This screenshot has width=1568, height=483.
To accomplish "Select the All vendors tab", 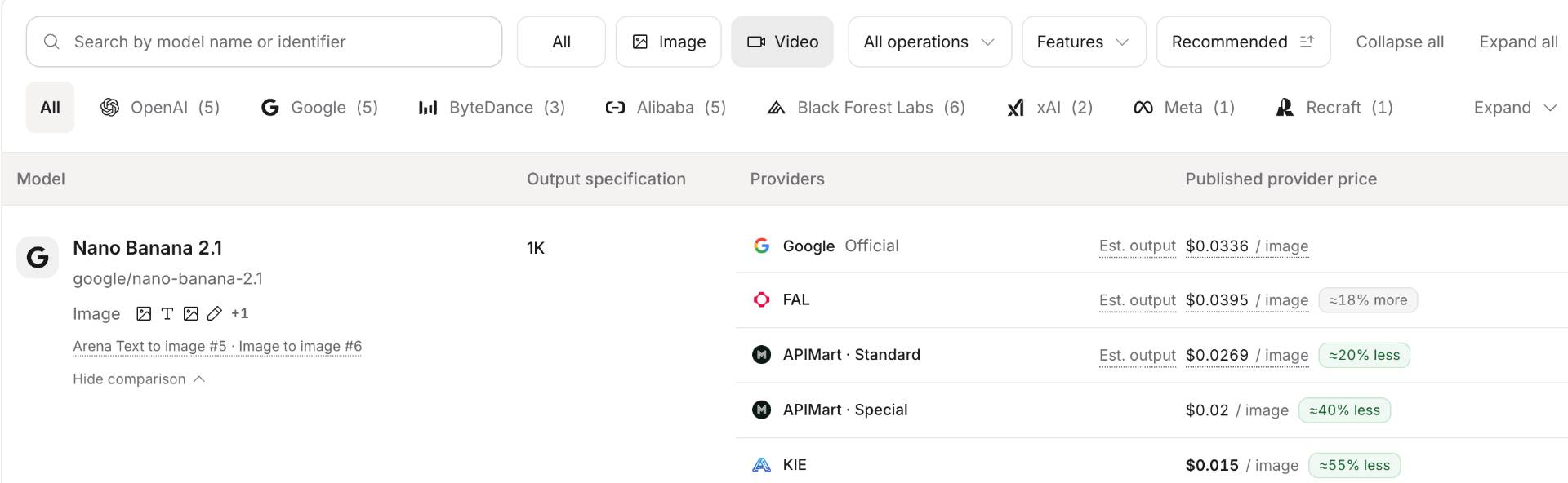I will pyautogui.click(x=50, y=108).
